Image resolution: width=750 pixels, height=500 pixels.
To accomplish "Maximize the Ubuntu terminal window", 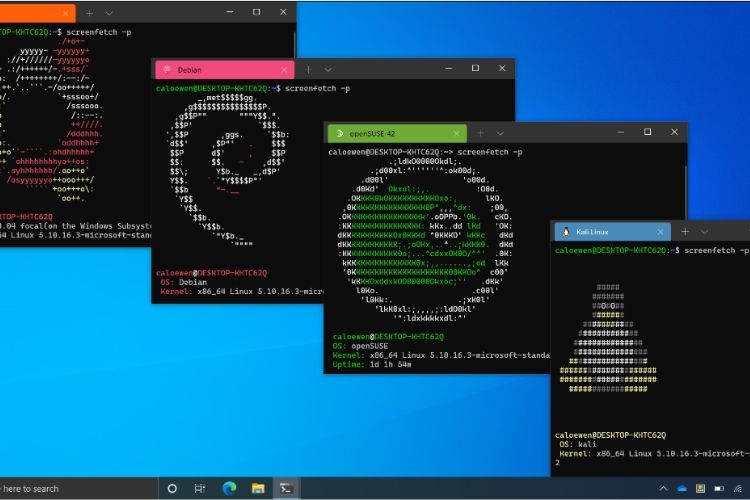I will coord(257,12).
